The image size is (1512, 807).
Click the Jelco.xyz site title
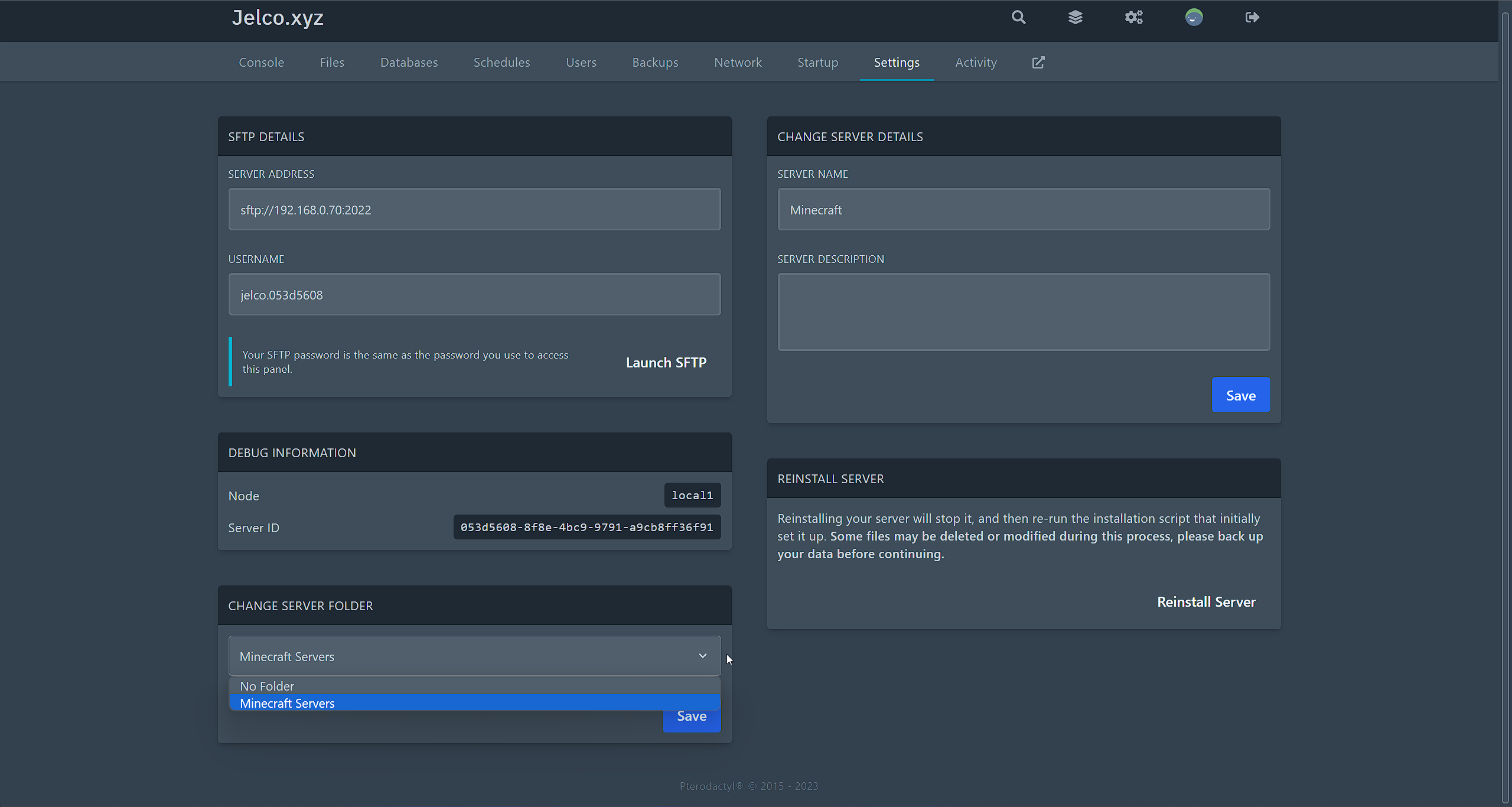pyautogui.click(x=278, y=18)
